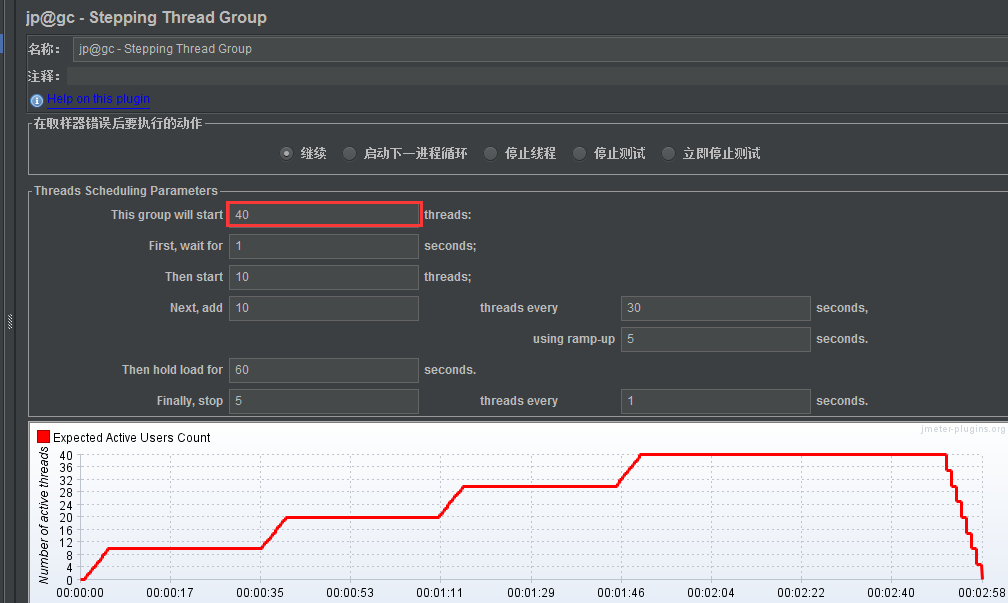
Task: Click the 'Then start 10 threads' field
Action: pyautogui.click(x=323, y=277)
